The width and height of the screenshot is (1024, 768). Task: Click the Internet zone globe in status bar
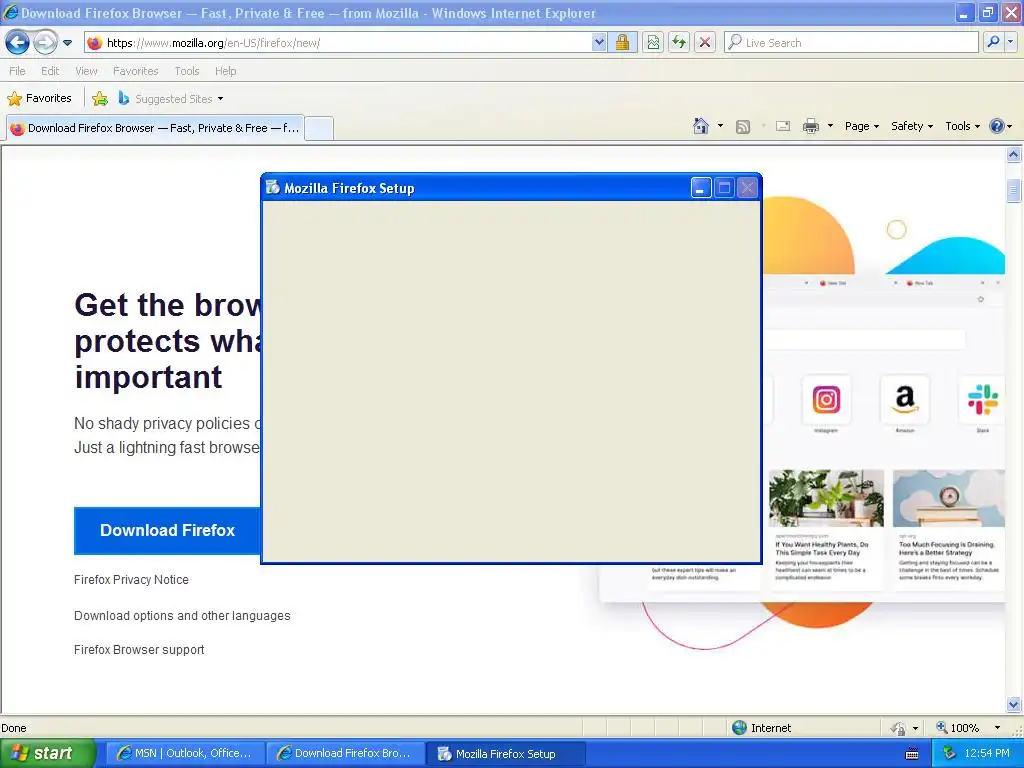(x=739, y=728)
